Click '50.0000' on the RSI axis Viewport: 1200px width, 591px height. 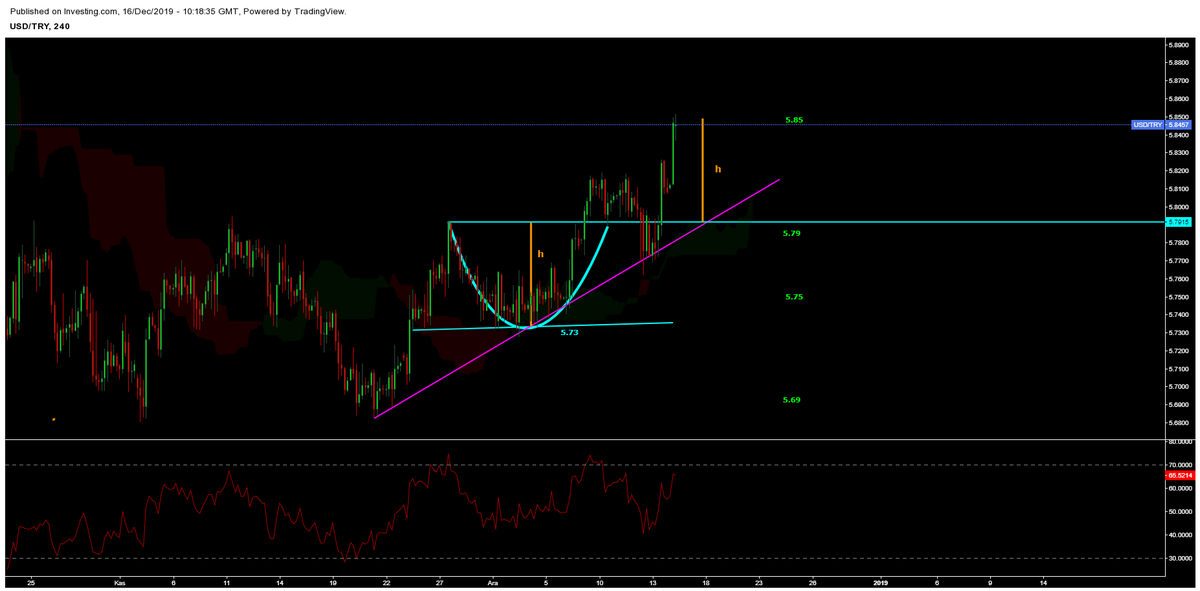1180,512
